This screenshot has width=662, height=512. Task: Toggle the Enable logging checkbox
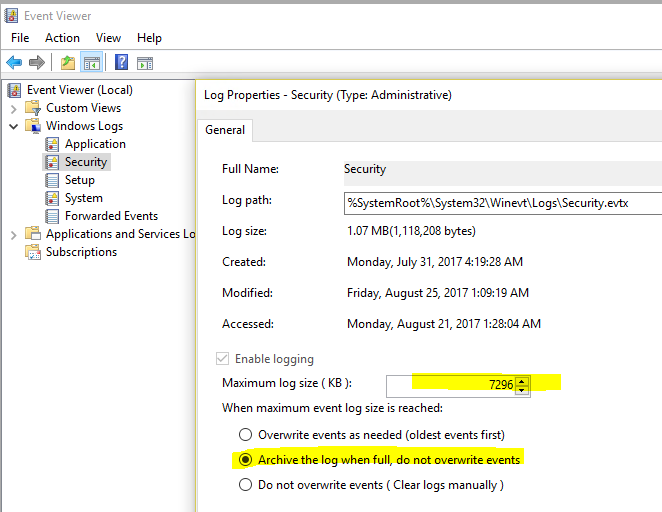(x=222, y=358)
